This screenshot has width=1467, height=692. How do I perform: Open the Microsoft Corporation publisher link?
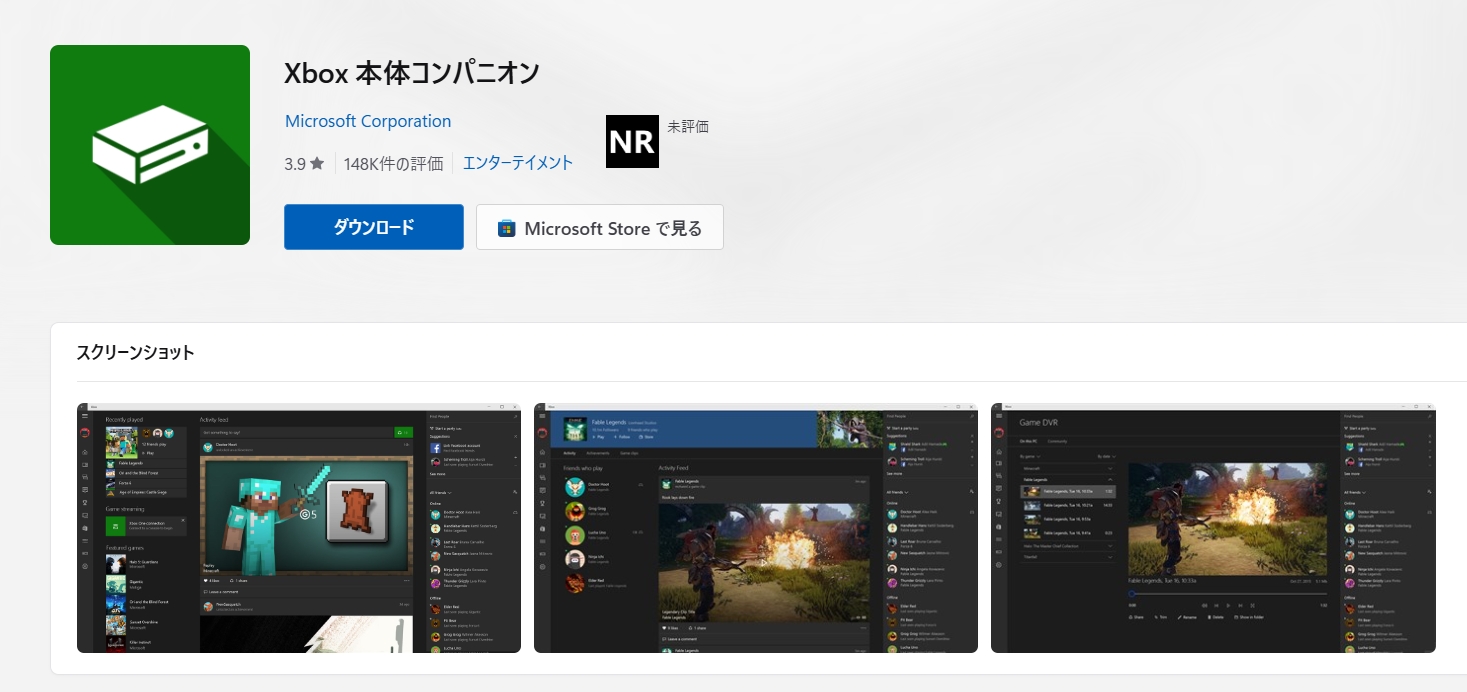[x=368, y=121]
